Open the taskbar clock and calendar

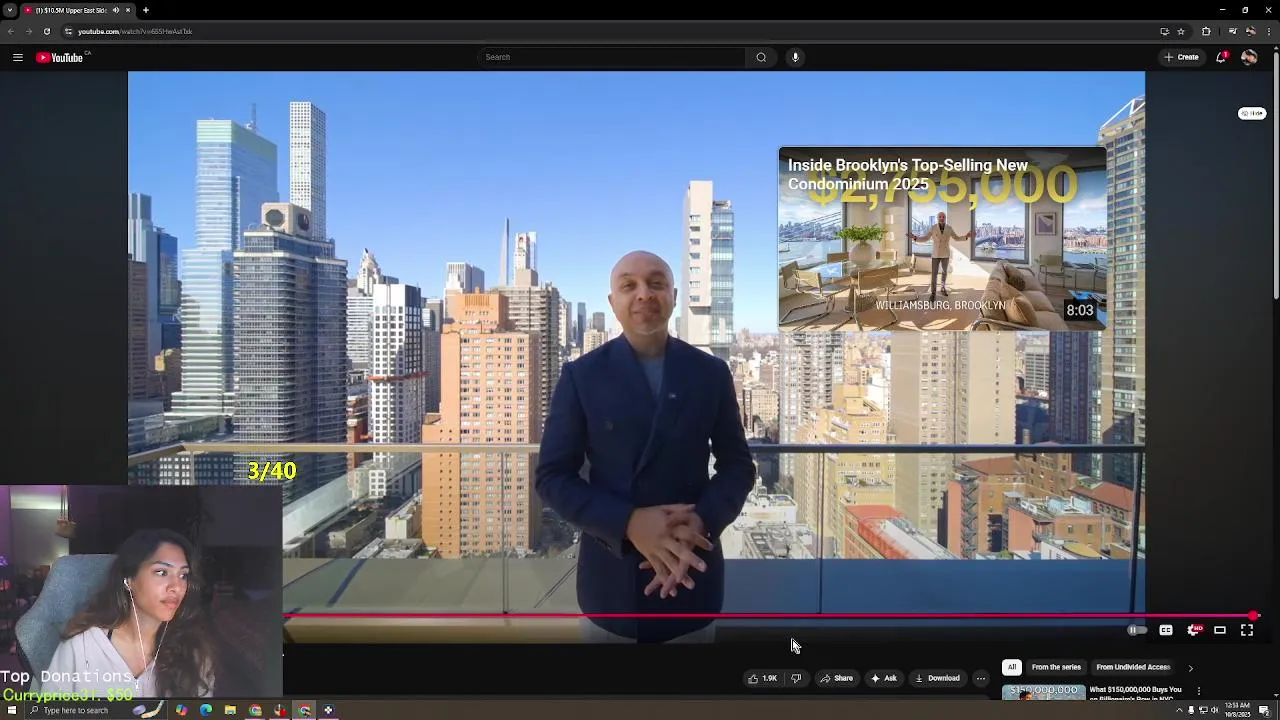(1236, 710)
